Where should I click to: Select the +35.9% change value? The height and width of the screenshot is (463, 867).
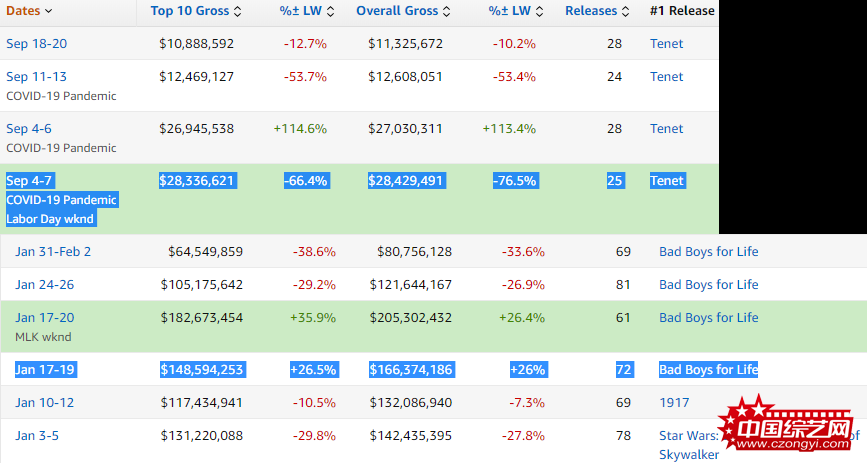tap(313, 318)
